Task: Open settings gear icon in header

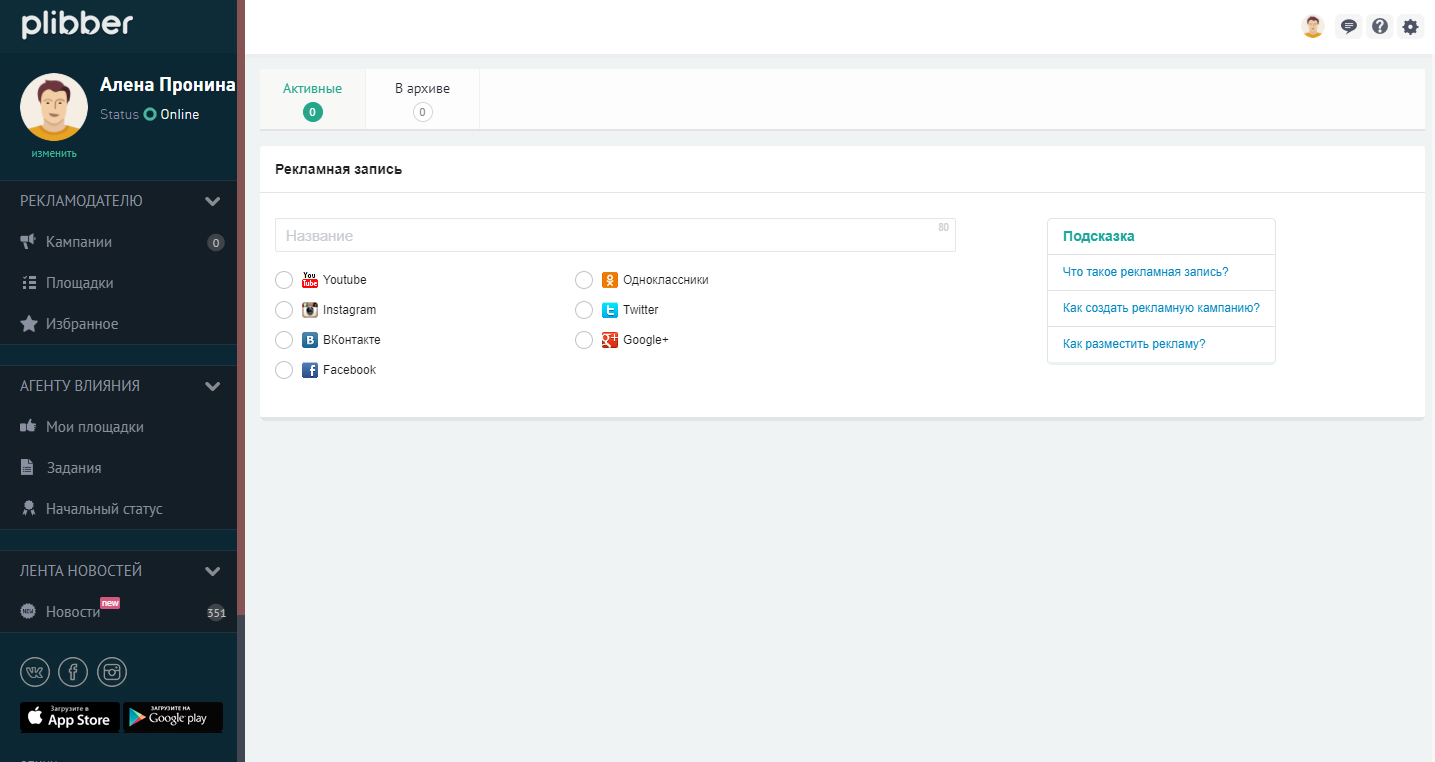Action: tap(1410, 27)
